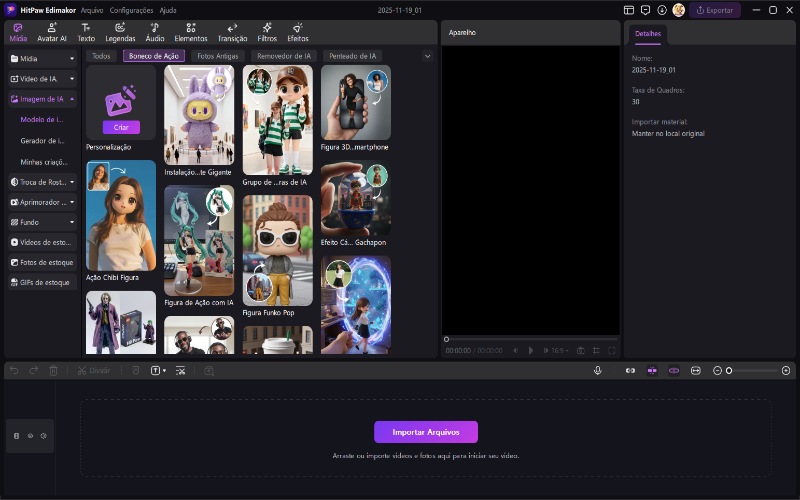Screen dimensions: 800x500
Task: Click the Importar Arquivos button
Action: click(426, 432)
